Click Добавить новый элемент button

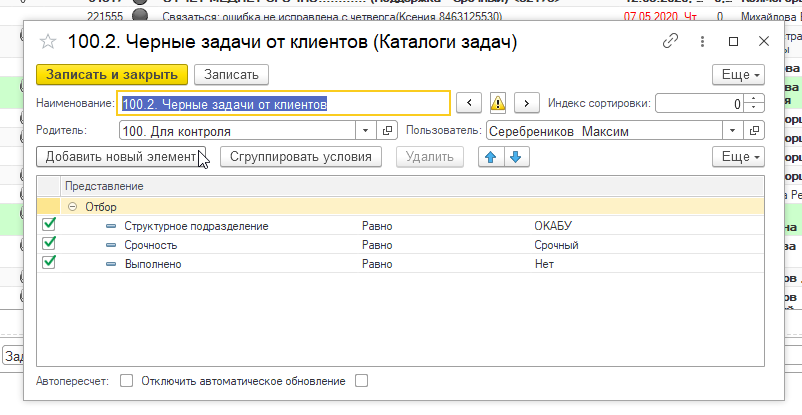pyautogui.click(x=121, y=157)
